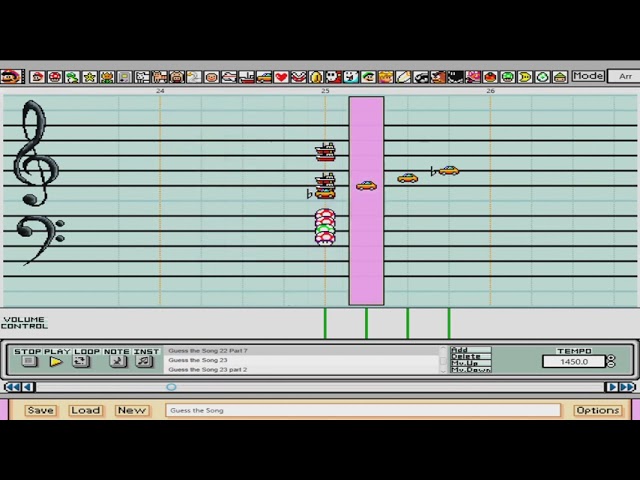Decrease tempo with lower stepper button

tap(611, 364)
